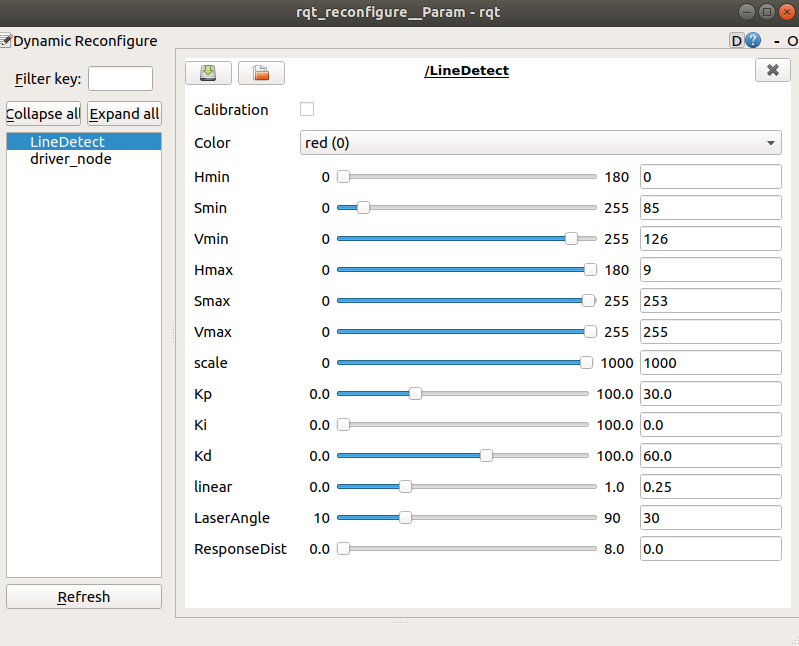Maximize the rqt window

[x=766, y=12]
